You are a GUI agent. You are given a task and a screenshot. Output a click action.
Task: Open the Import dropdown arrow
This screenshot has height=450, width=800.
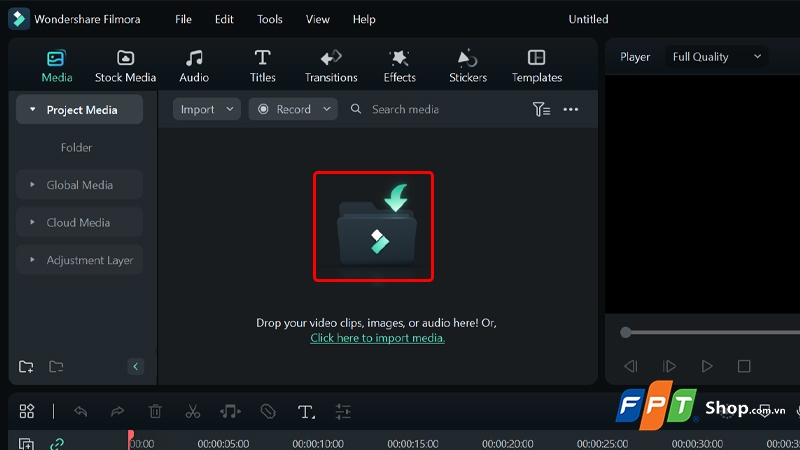coord(230,109)
